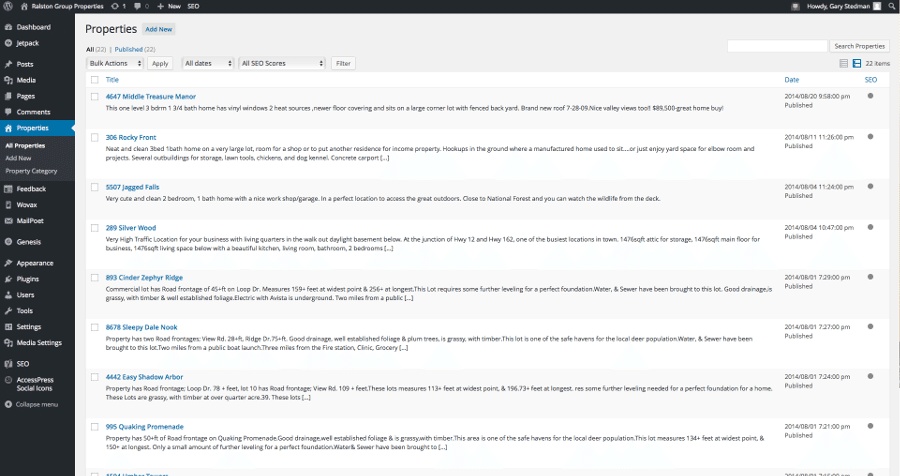Click the MailPoet envelope icon
The height and width of the screenshot is (476, 900).
point(8,220)
